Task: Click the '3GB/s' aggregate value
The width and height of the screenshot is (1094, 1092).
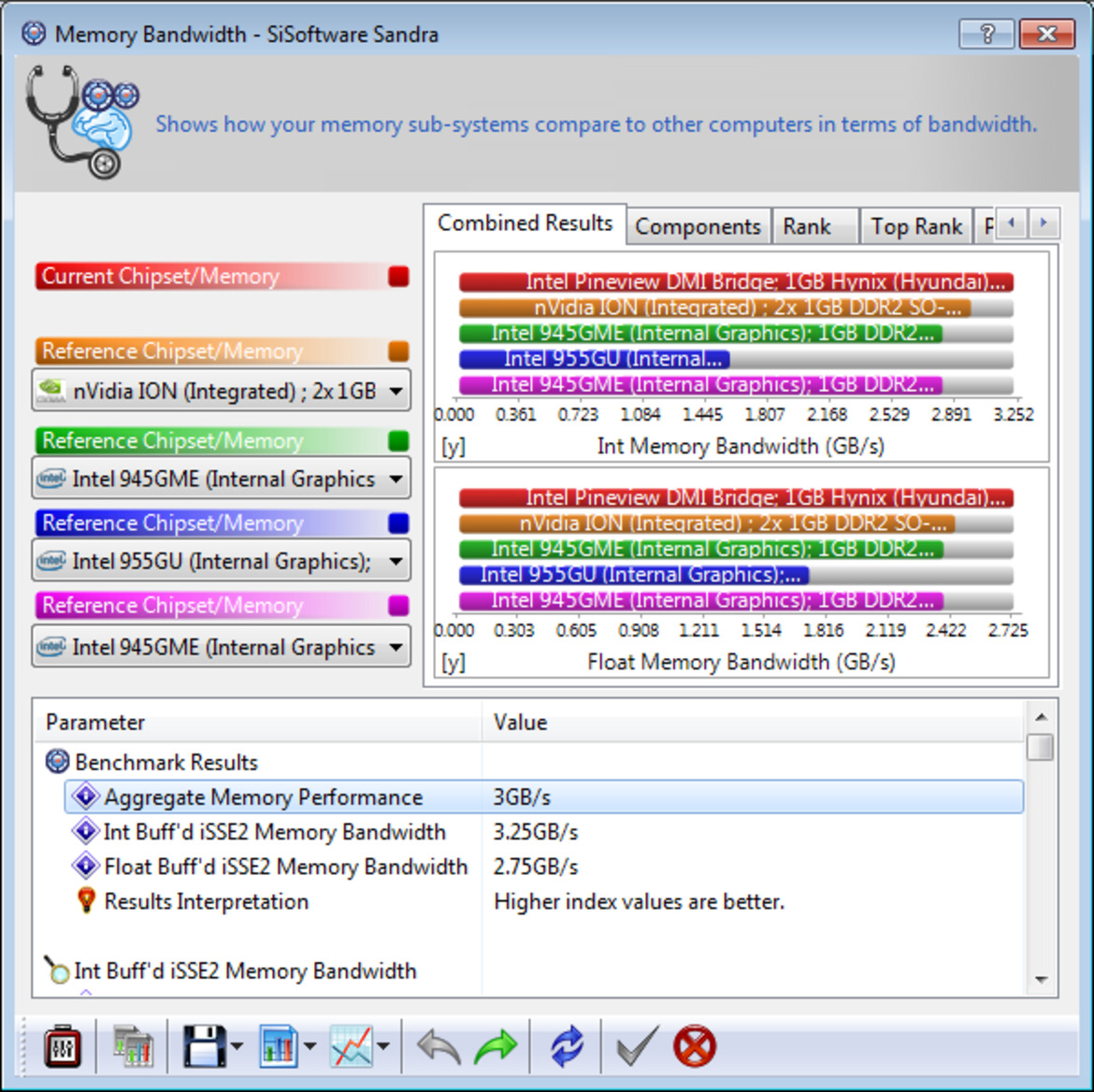Action: click(522, 797)
